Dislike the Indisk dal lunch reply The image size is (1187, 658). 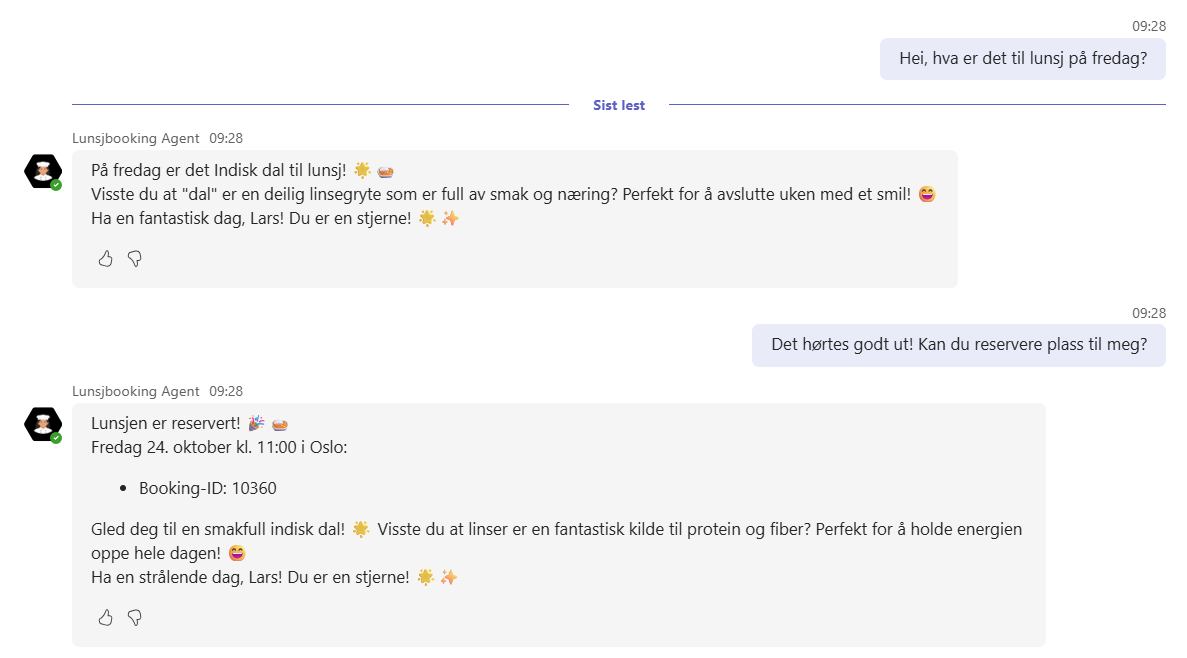[x=135, y=259]
